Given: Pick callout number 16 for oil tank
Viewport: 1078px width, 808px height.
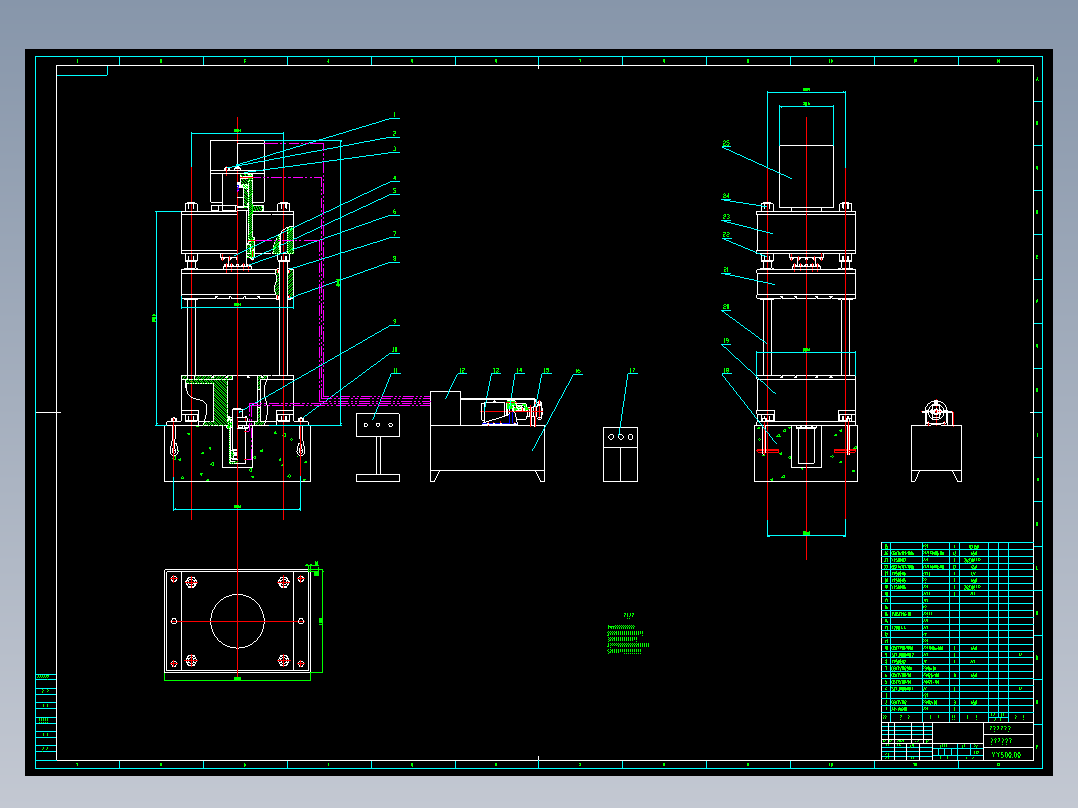Looking at the screenshot, I should coord(578,371).
